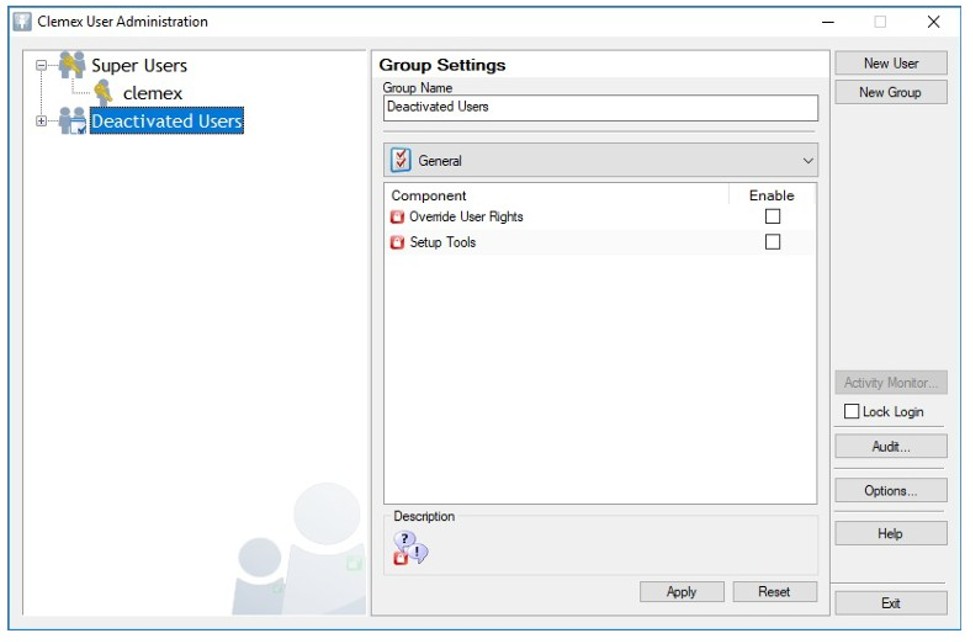Collapse the Super Users tree node
This screenshot has width=973, height=642.
pyautogui.click(x=41, y=65)
